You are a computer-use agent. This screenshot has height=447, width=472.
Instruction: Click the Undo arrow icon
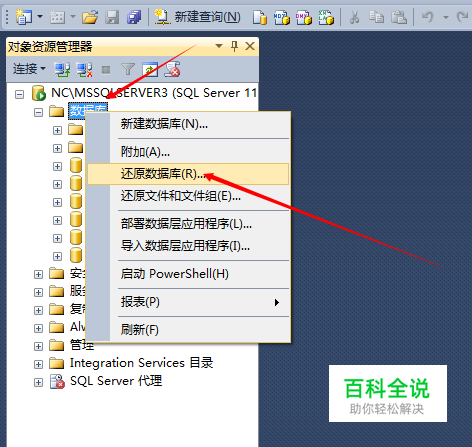(x=427, y=17)
